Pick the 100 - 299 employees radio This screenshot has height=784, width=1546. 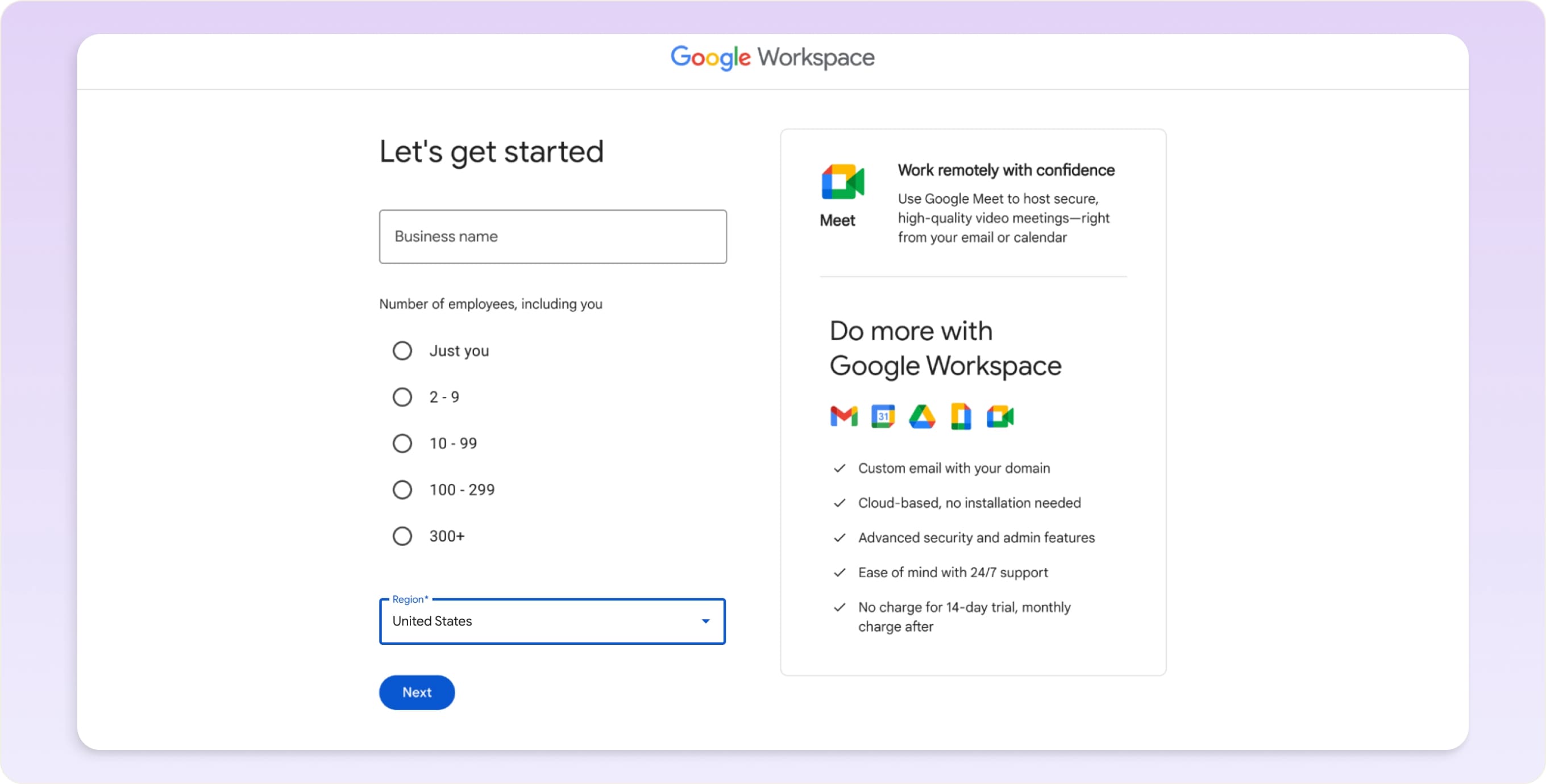point(402,490)
